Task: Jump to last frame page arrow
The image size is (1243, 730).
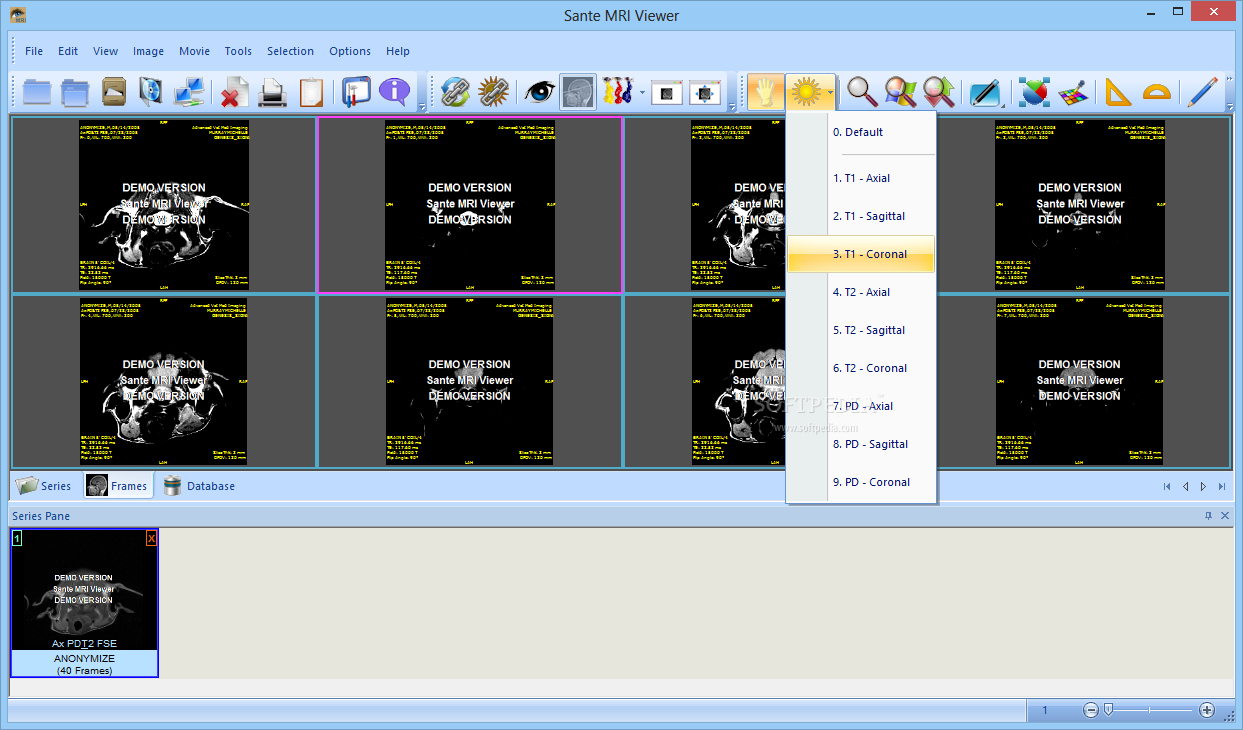Action: (x=1222, y=487)
